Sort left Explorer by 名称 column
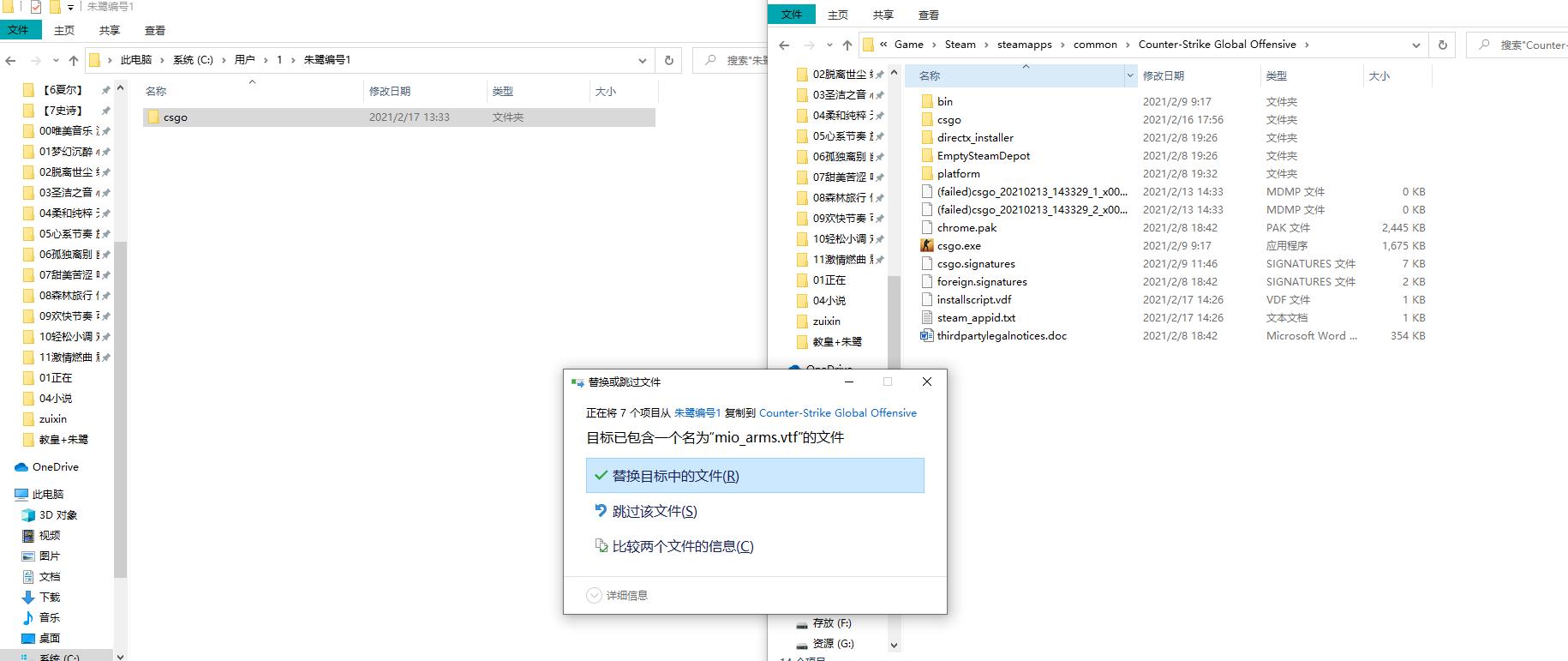The width and height of the screenshot is (1568, 661). coord(253,91)
